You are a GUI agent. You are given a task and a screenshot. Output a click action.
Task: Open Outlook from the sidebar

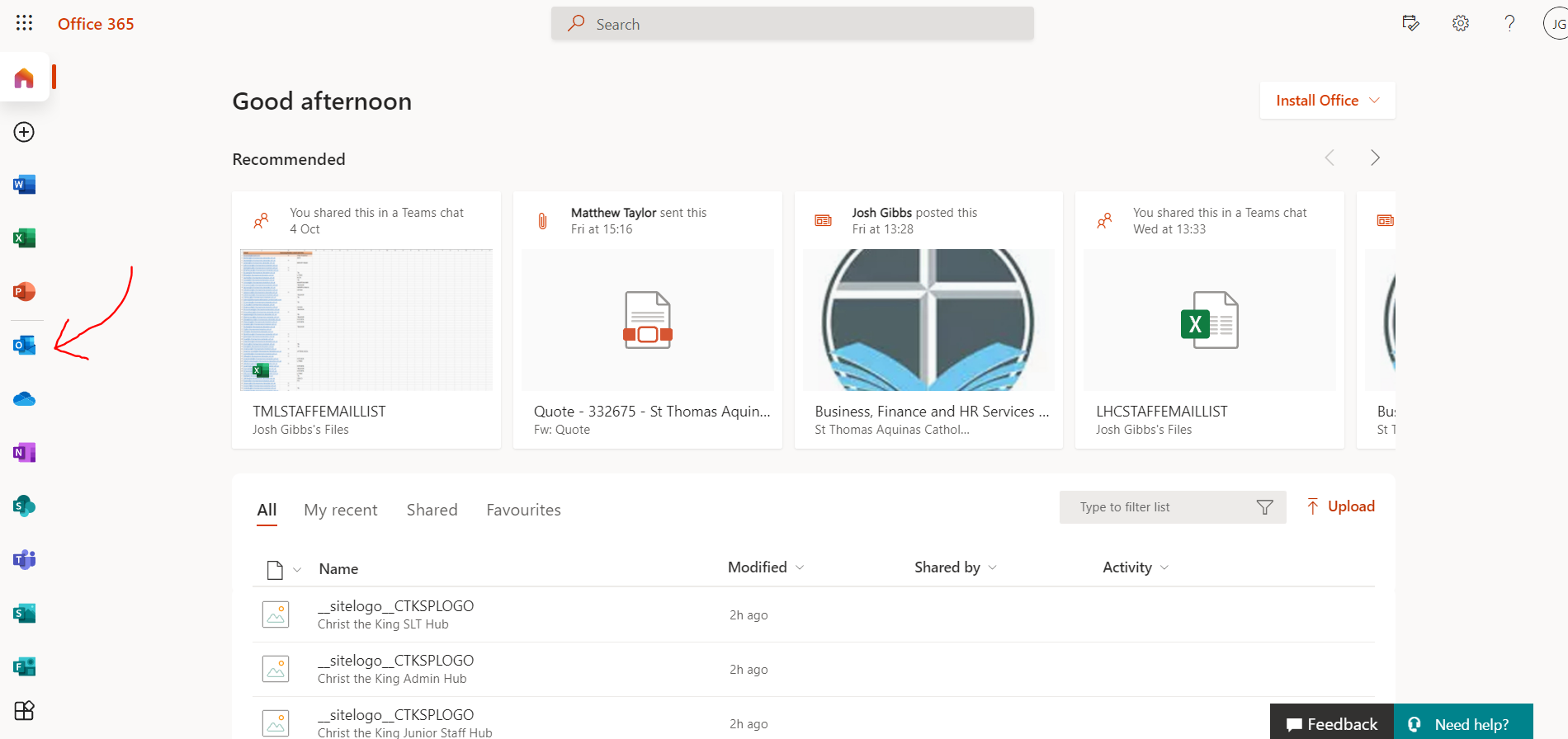(x=24, y=345)
